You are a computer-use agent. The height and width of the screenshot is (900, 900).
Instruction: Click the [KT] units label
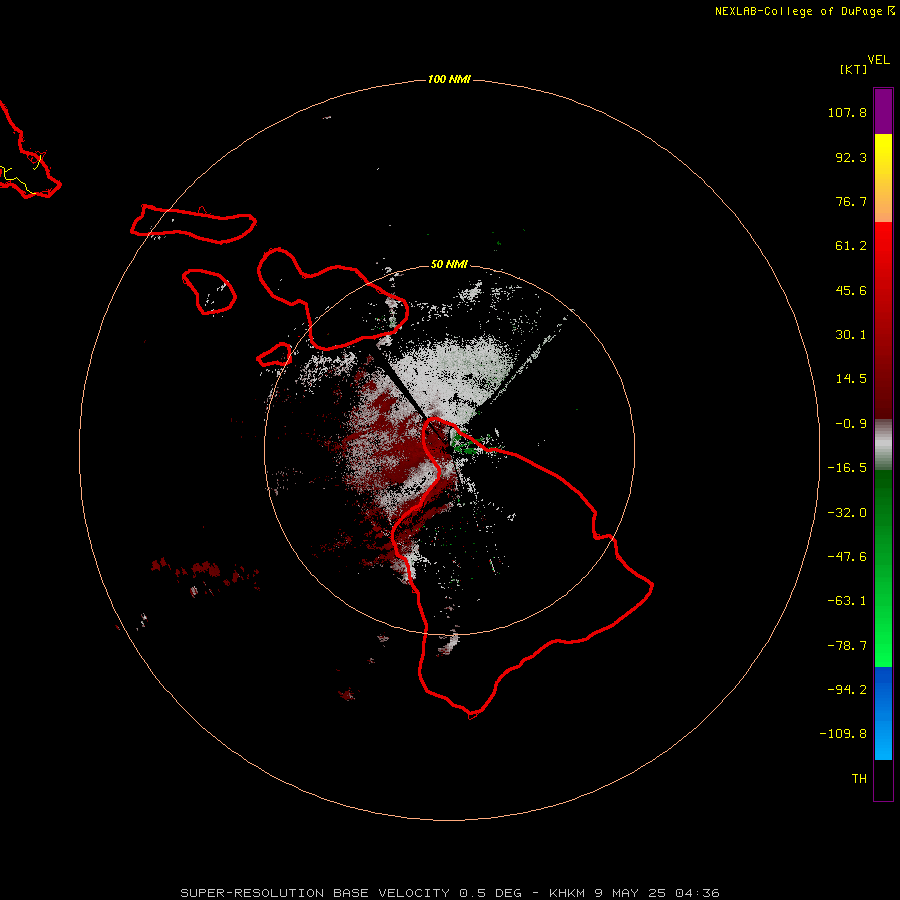click(854, 69)
